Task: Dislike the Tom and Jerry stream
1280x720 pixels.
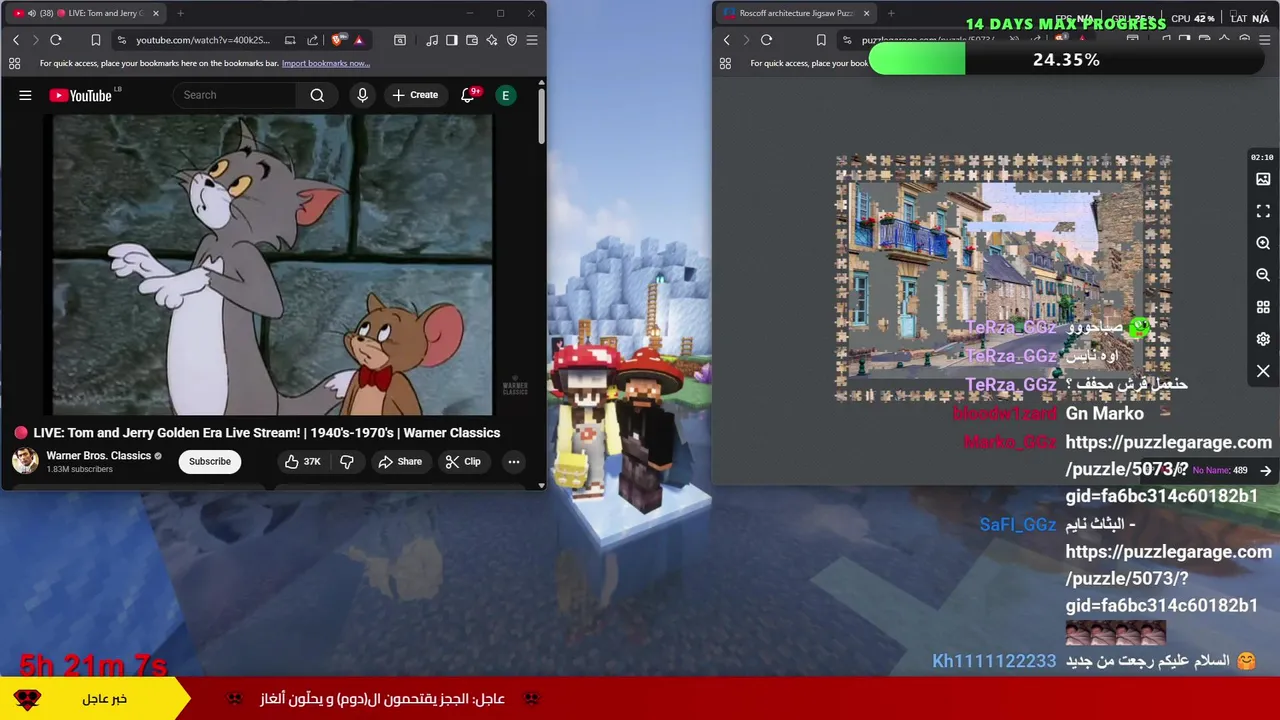Action: coord(347,461)
